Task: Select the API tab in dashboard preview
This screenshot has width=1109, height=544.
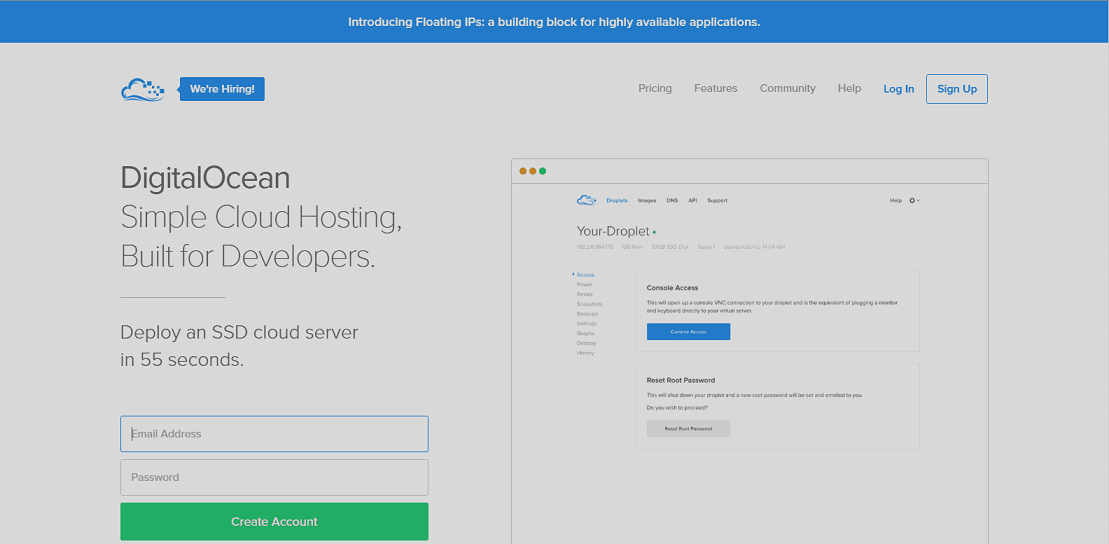Action: point(692,200)
